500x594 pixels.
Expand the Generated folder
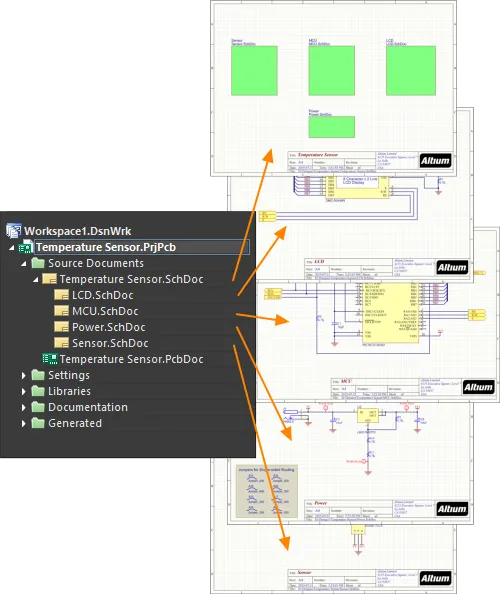(23, 423)
